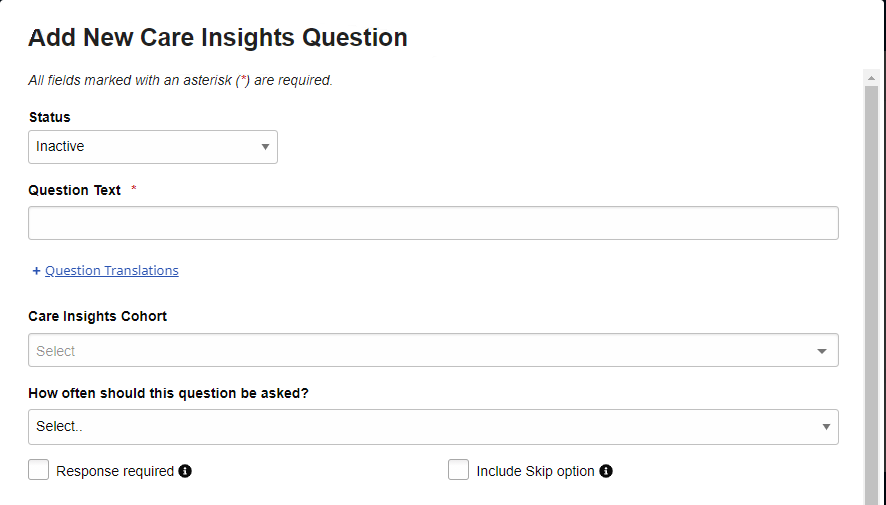
Task: Click the Status field label
Action: pos(50,117)
